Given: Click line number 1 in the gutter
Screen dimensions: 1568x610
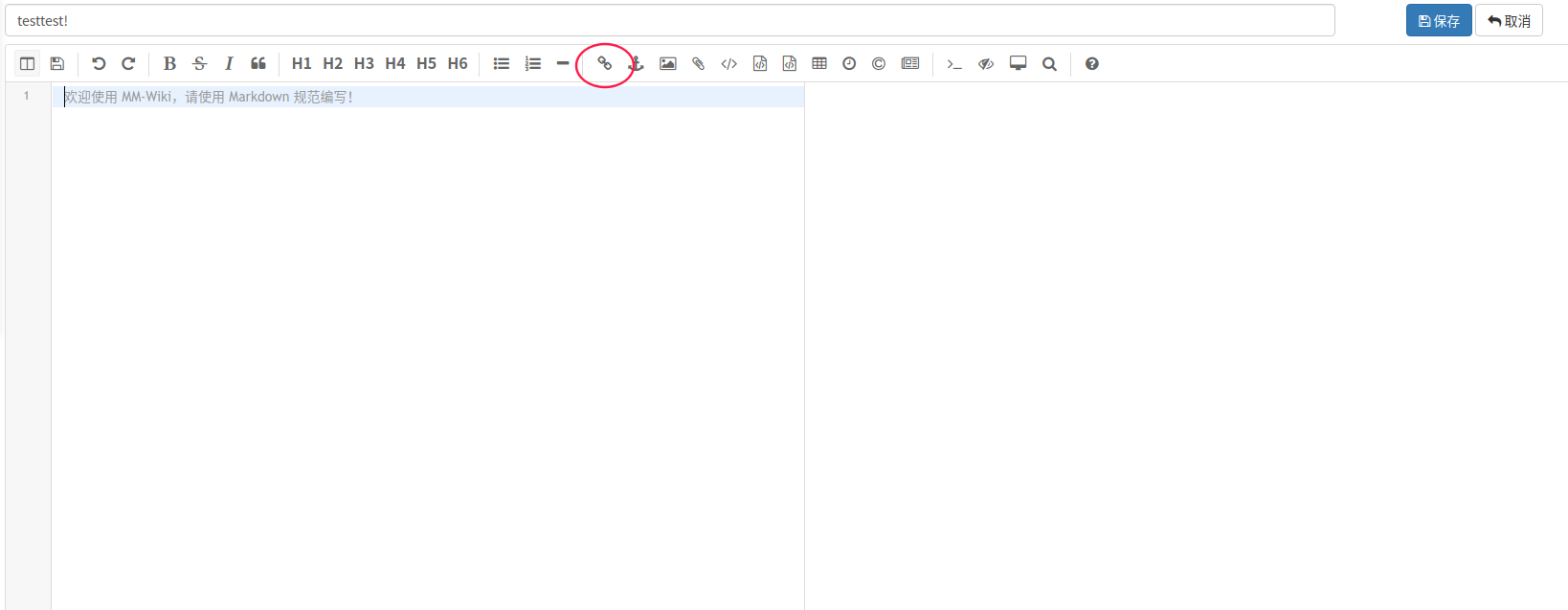Looking at the screenshot, I should click(27, 96).
